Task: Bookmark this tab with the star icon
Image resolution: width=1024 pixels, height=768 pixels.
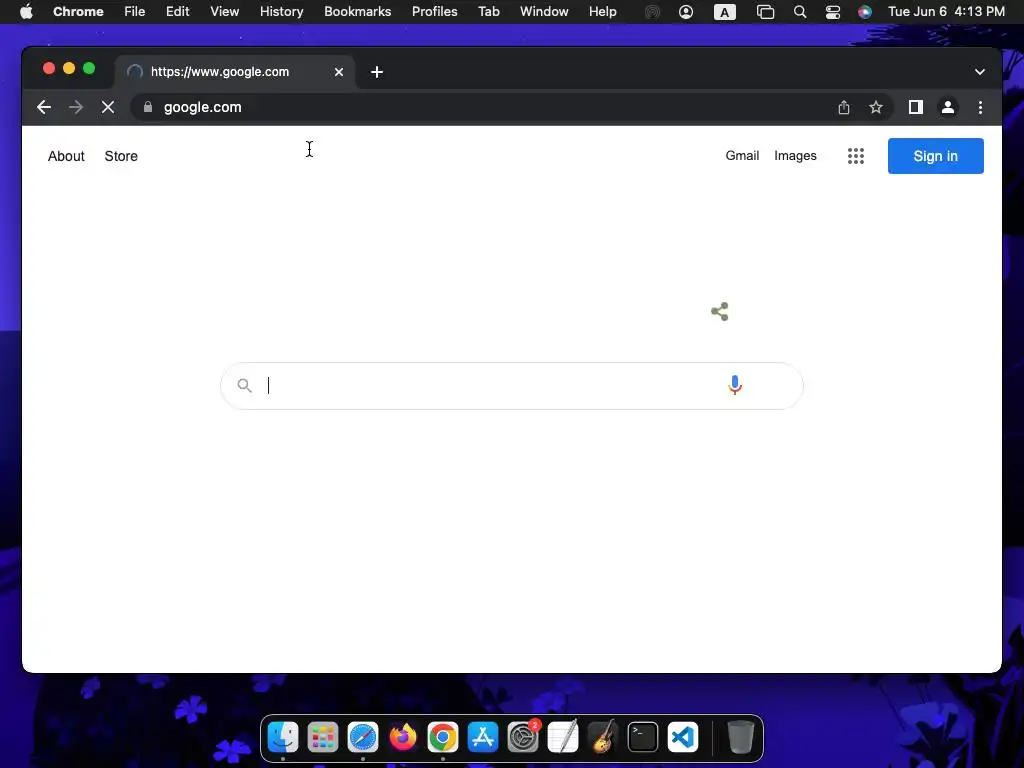Action: tap(876, 107)
